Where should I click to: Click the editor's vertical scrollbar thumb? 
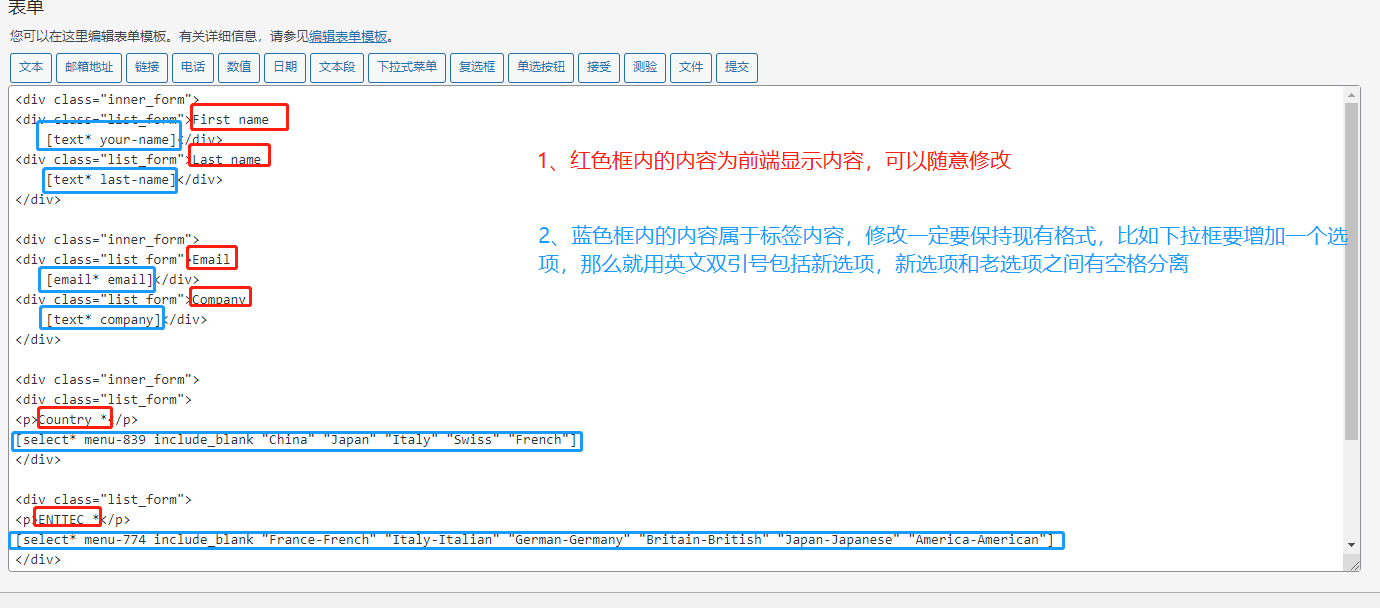(1352, 270)
